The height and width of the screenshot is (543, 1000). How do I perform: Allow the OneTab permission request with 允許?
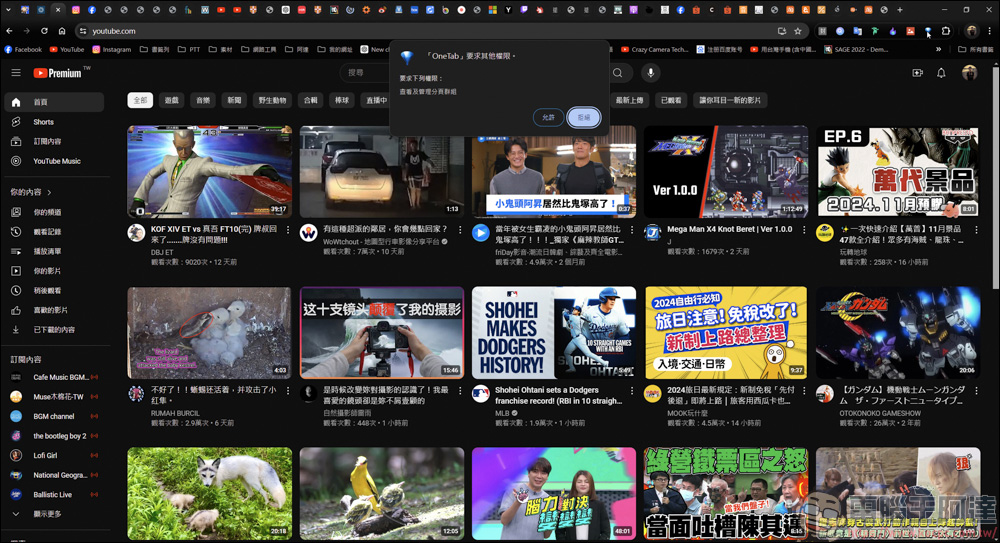pos(548,117)
